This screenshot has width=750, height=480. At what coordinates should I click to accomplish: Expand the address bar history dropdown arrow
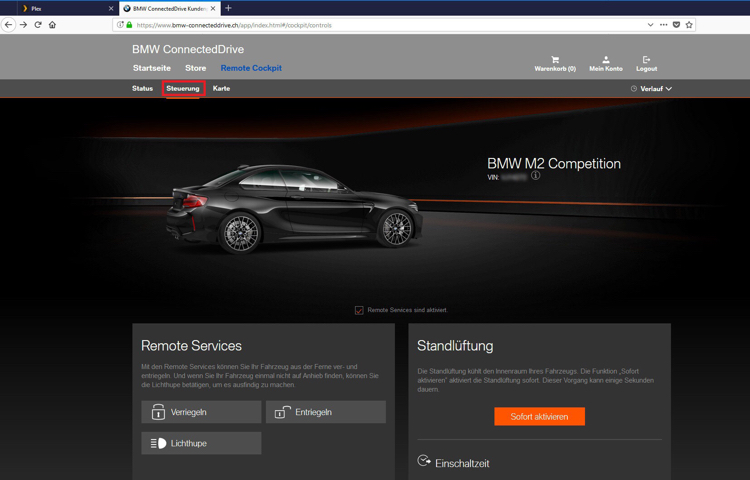click(x=651, y=25)
